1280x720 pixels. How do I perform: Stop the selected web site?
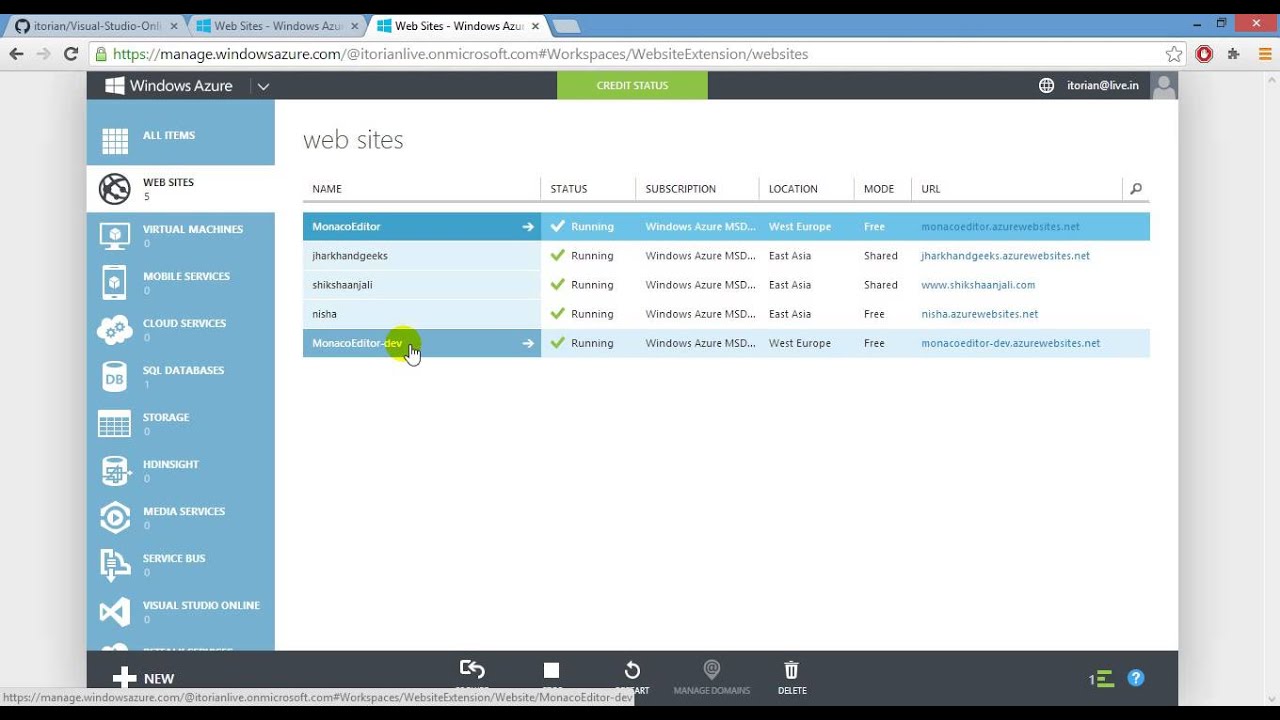pos(552,670)
